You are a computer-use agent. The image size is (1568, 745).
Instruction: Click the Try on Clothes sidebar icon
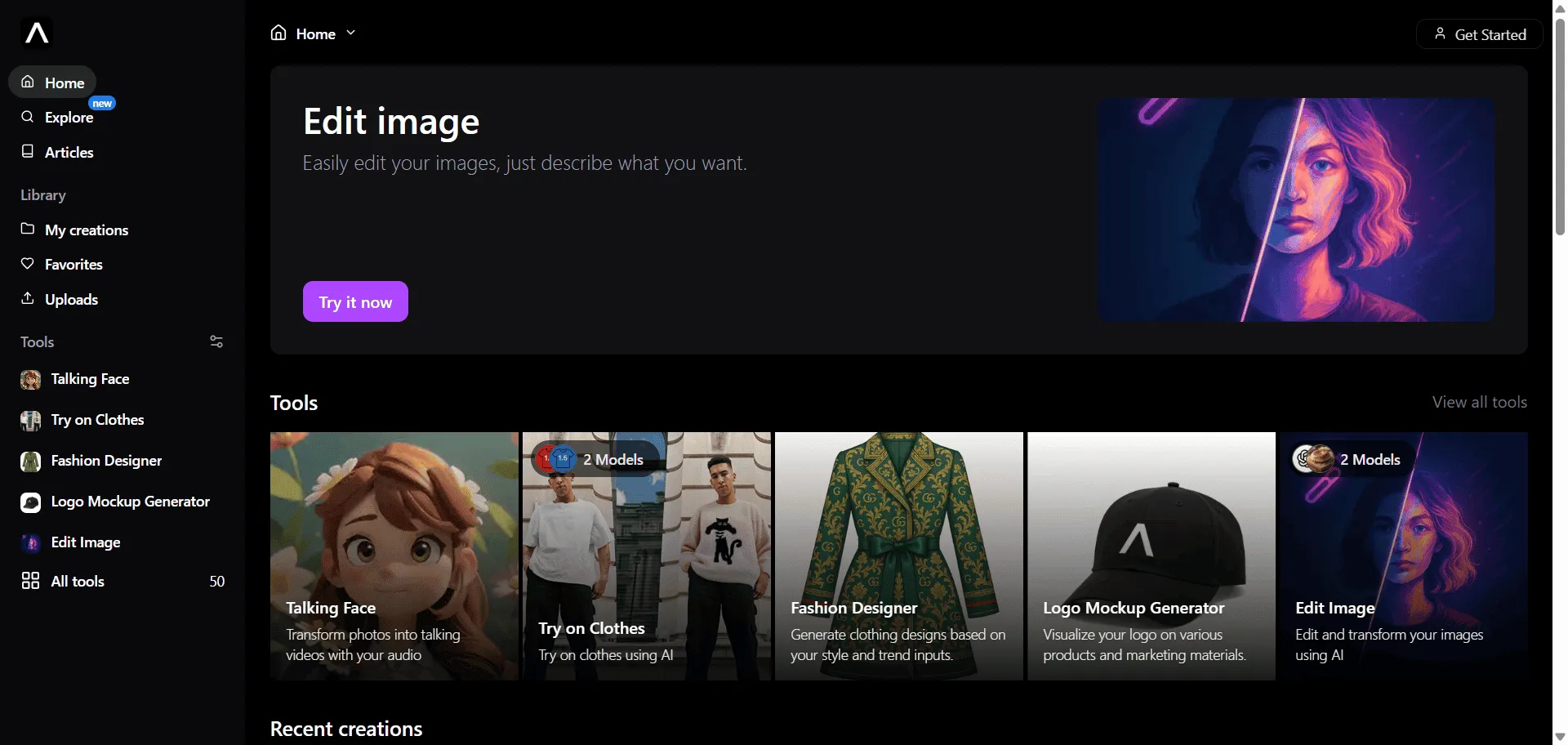pos(30,421)
